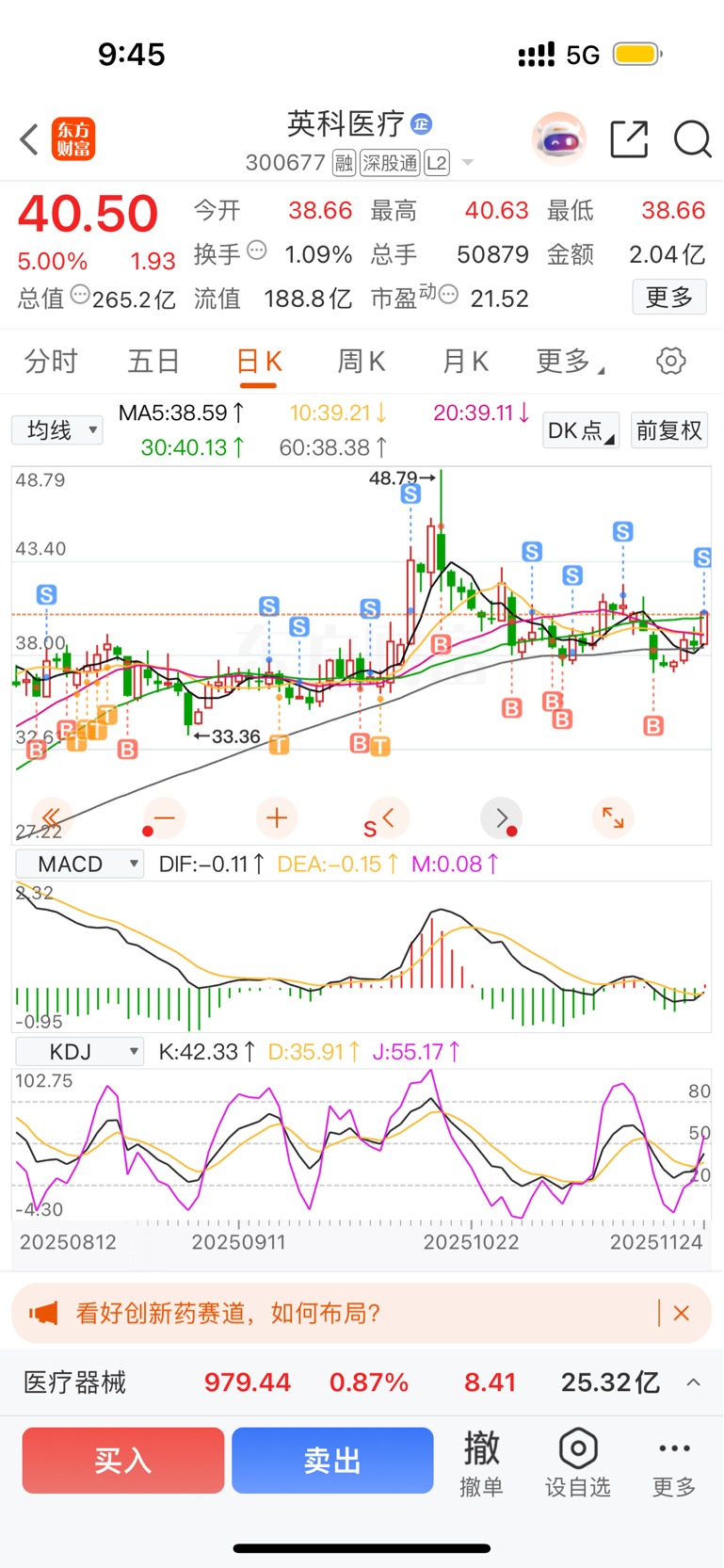The width and height of the screenshot is (724, 1568).
Task: Tap the K:42.33 KDJ value
Action: pos(207,1051)
